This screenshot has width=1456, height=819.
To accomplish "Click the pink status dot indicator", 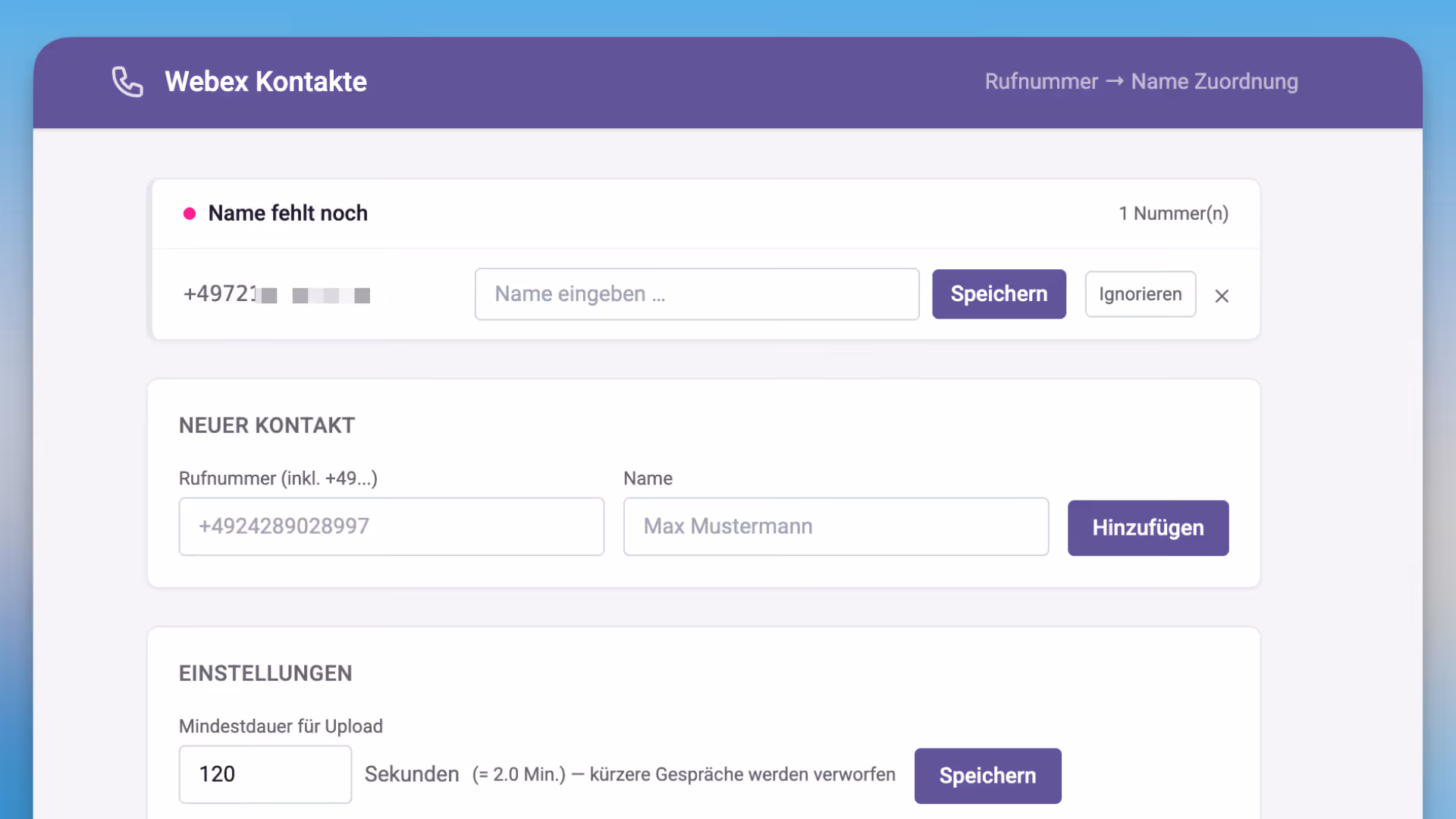I will point(190,214).
